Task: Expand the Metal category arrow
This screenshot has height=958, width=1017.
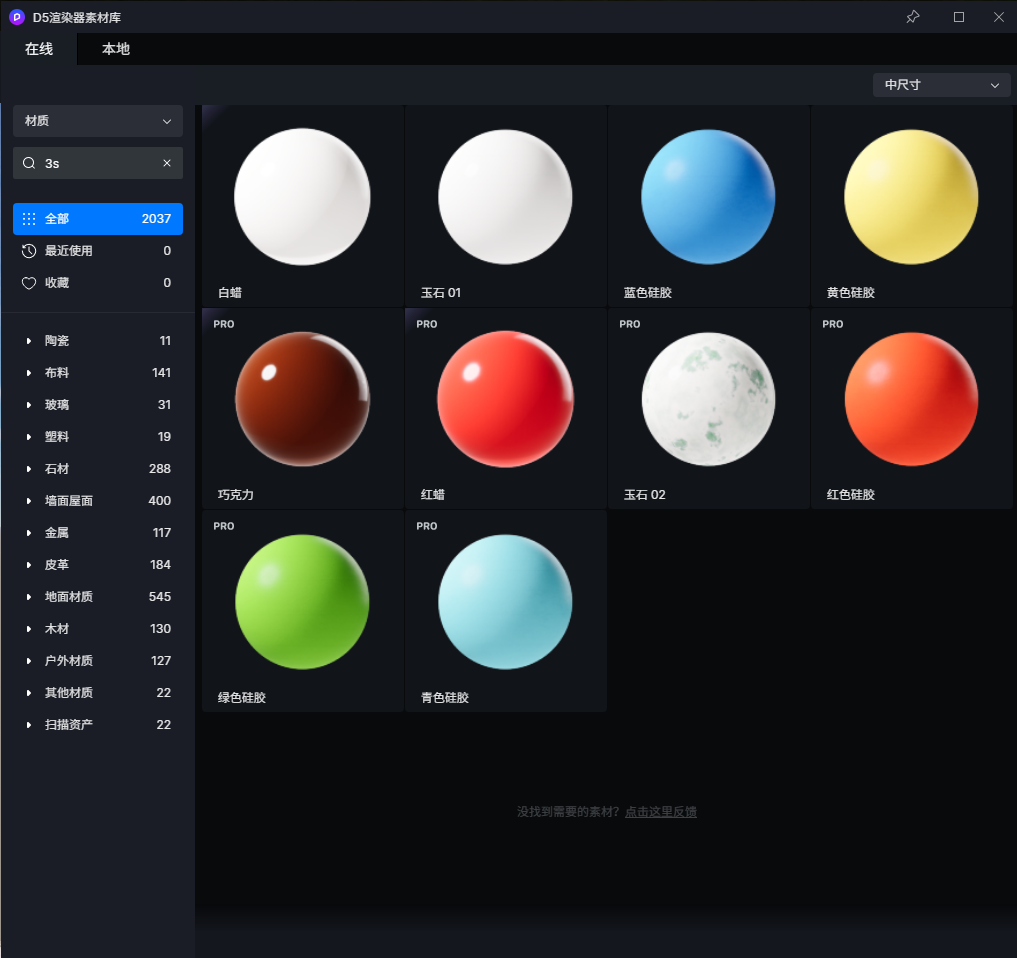Action: tap(29, 533)
